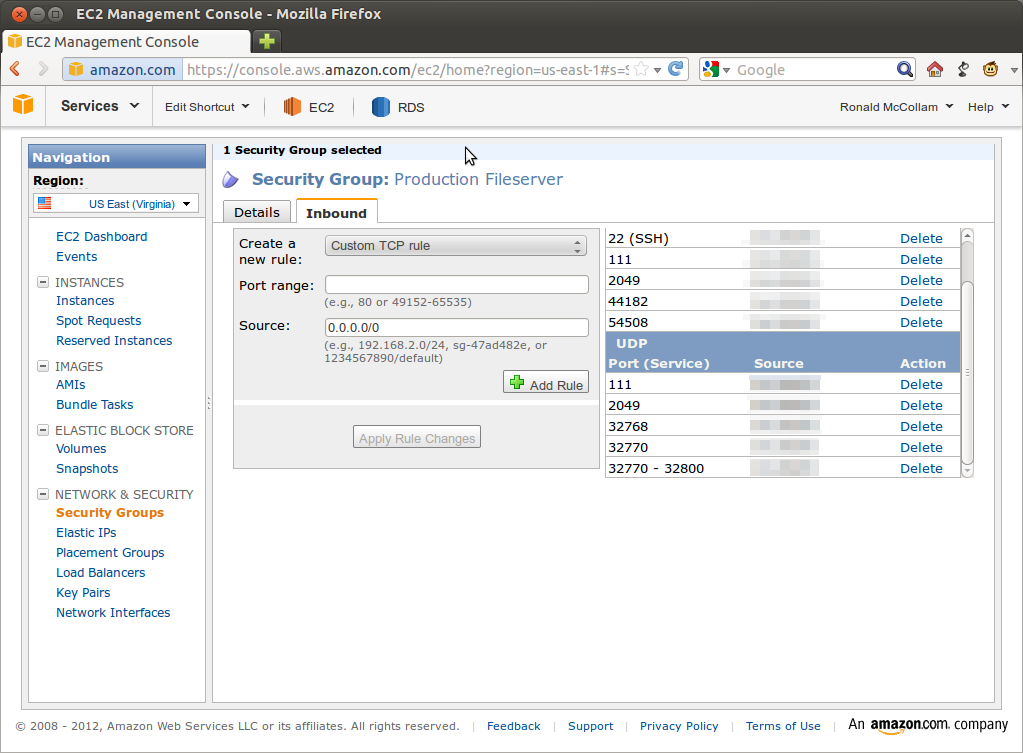Select the Inbound tab
Viewport: 1023px width, 753px height.
(x=336, y=213)
